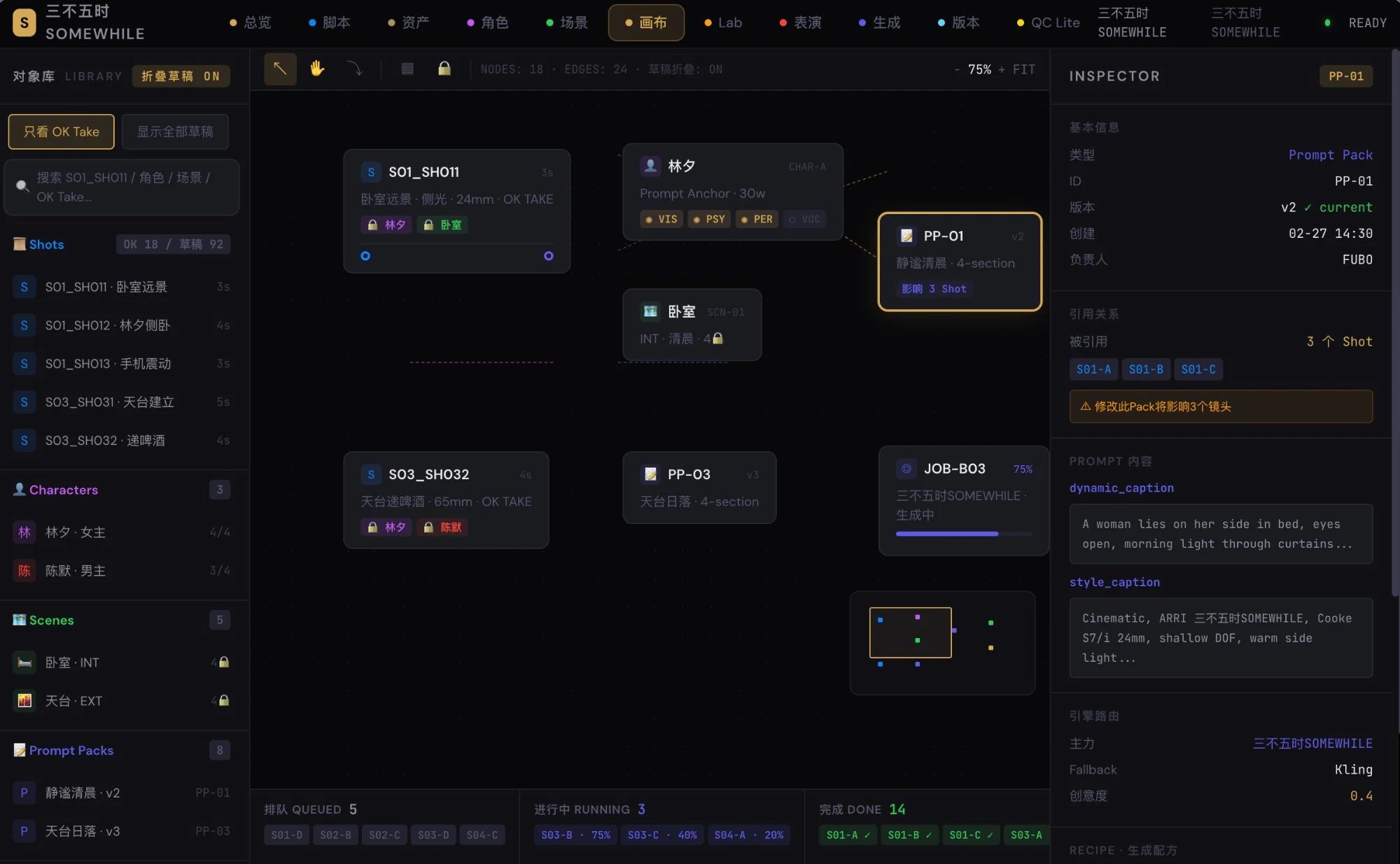Toggle the canvas grid icon

point(407,69)
